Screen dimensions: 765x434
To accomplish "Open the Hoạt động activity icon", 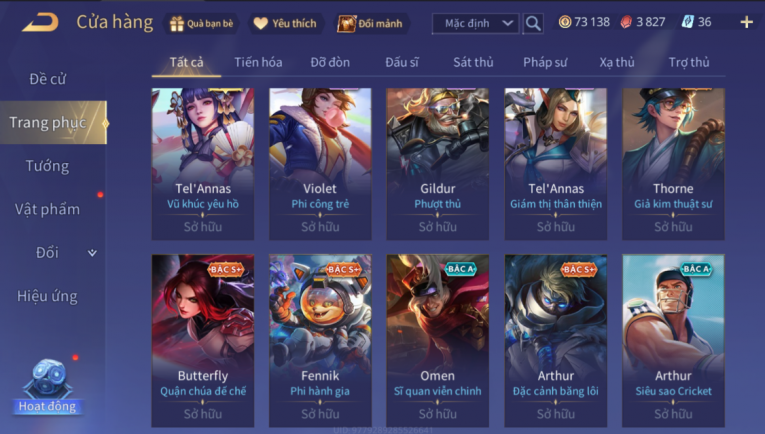I will tap(47, 387).
